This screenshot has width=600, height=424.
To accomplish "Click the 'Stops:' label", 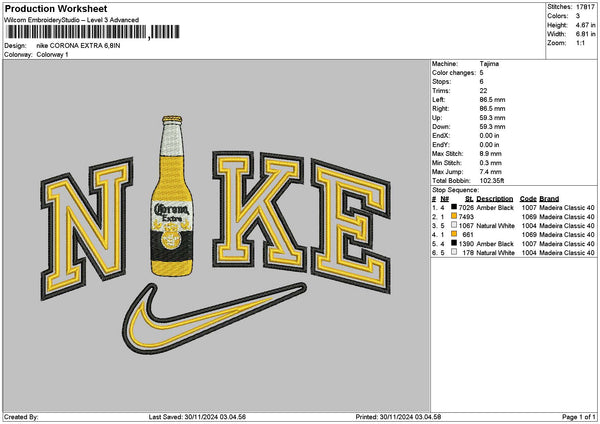I will (441, 82).
